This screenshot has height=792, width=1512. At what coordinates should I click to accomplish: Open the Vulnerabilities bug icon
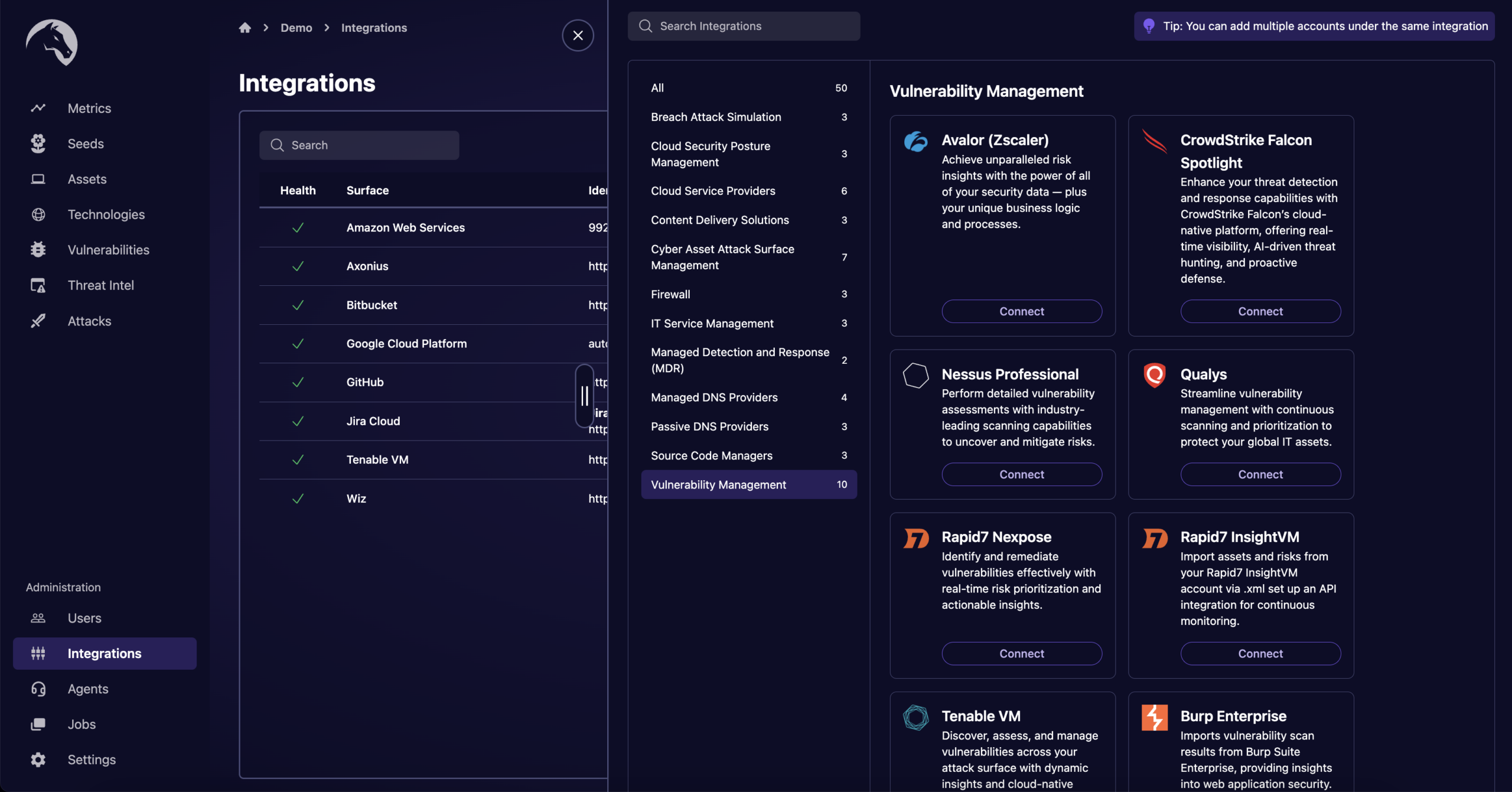(38, 250)
